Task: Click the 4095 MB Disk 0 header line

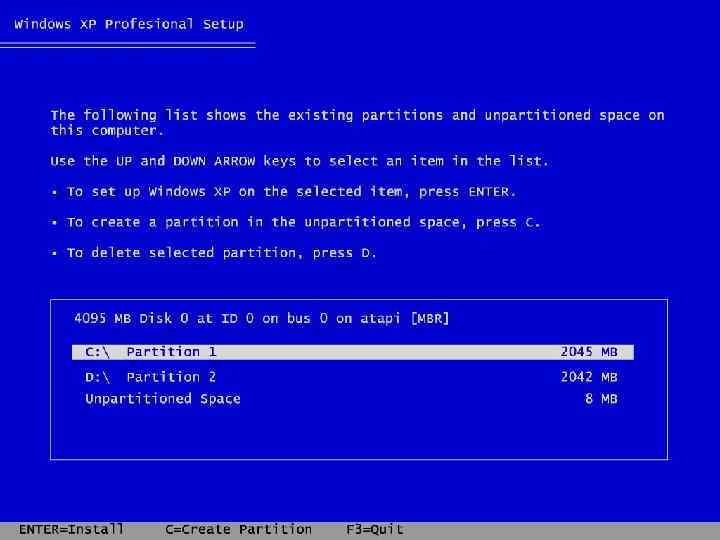Action: click(x=262, y=318)
